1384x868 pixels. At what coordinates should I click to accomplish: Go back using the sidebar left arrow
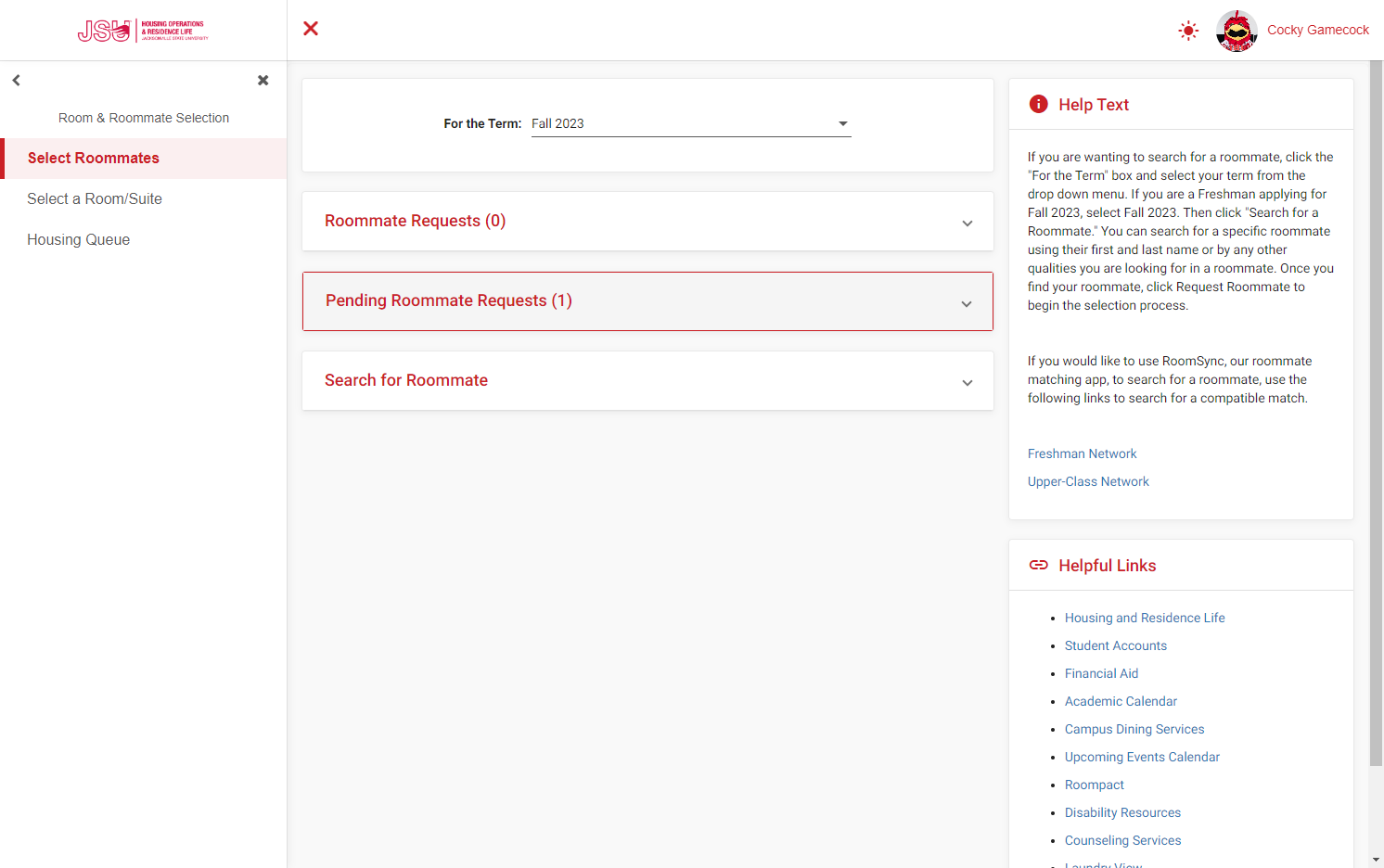(17, 81)
